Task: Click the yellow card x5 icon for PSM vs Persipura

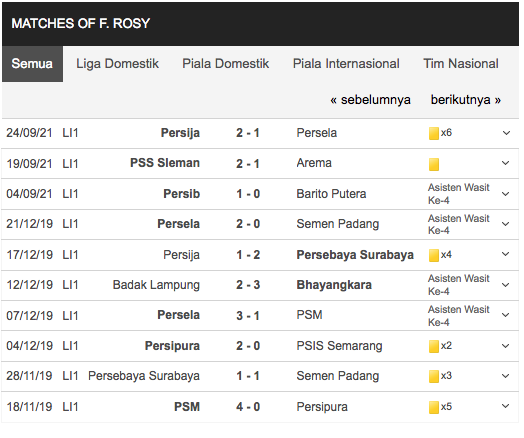Action: coord(433,407)
